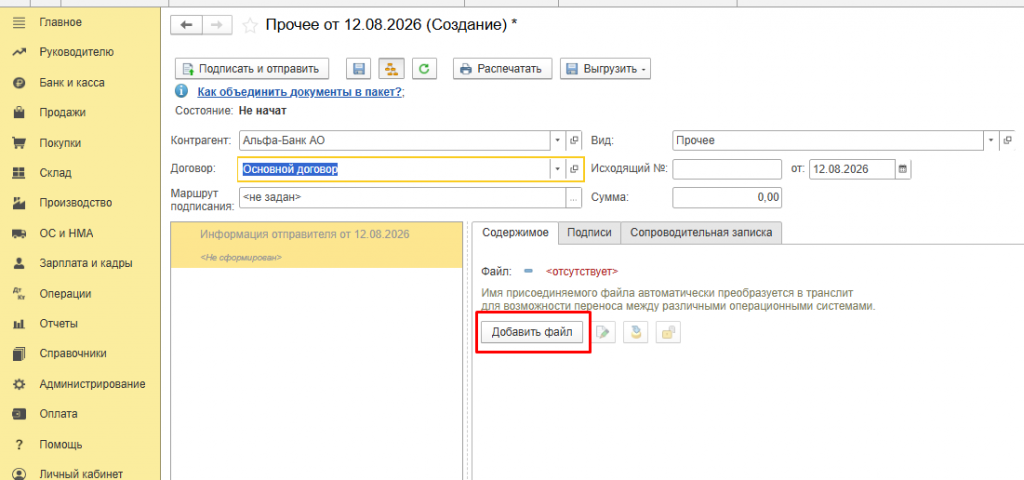Open the Договор record with its open button

[574, 168]
